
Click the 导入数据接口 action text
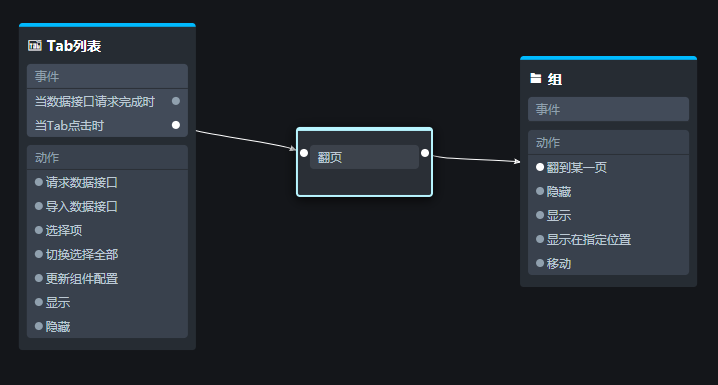point(82,206)
